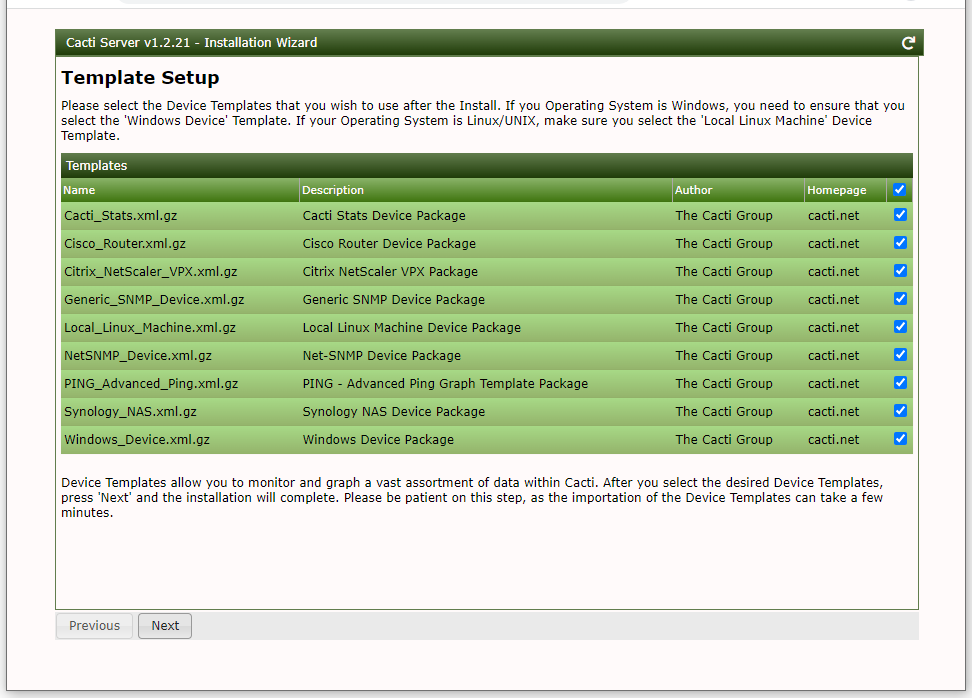Click the Template Setup heading
972x698 pixels.
point(140,78)
